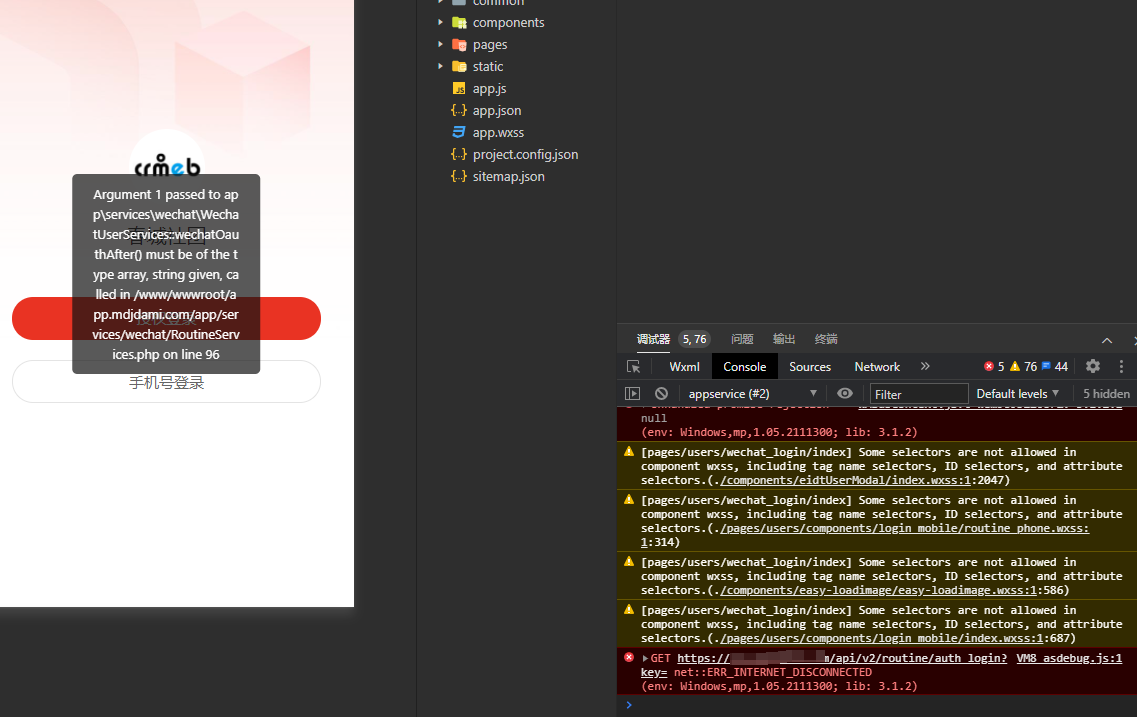Open devtools more options menu
The width and height of the screenshot is (1137, 717).
pos(1121,366)
